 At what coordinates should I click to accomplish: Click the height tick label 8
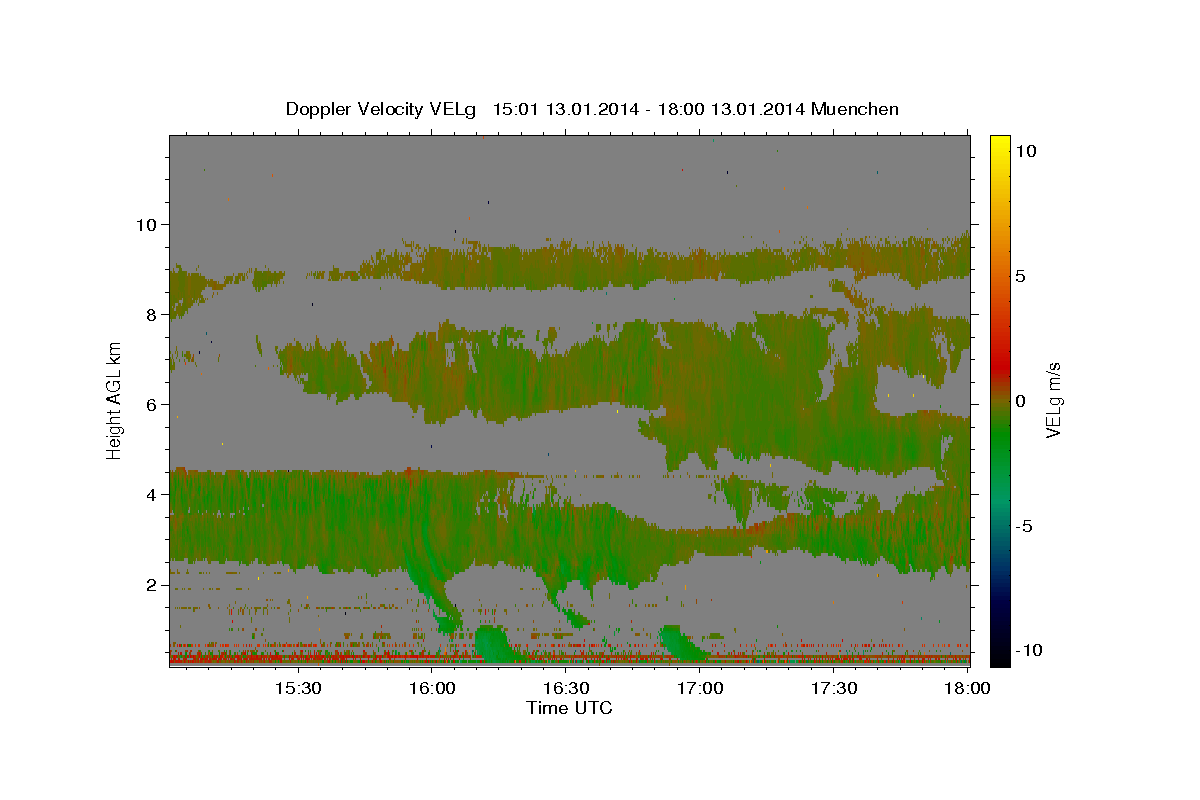[151, 314]
